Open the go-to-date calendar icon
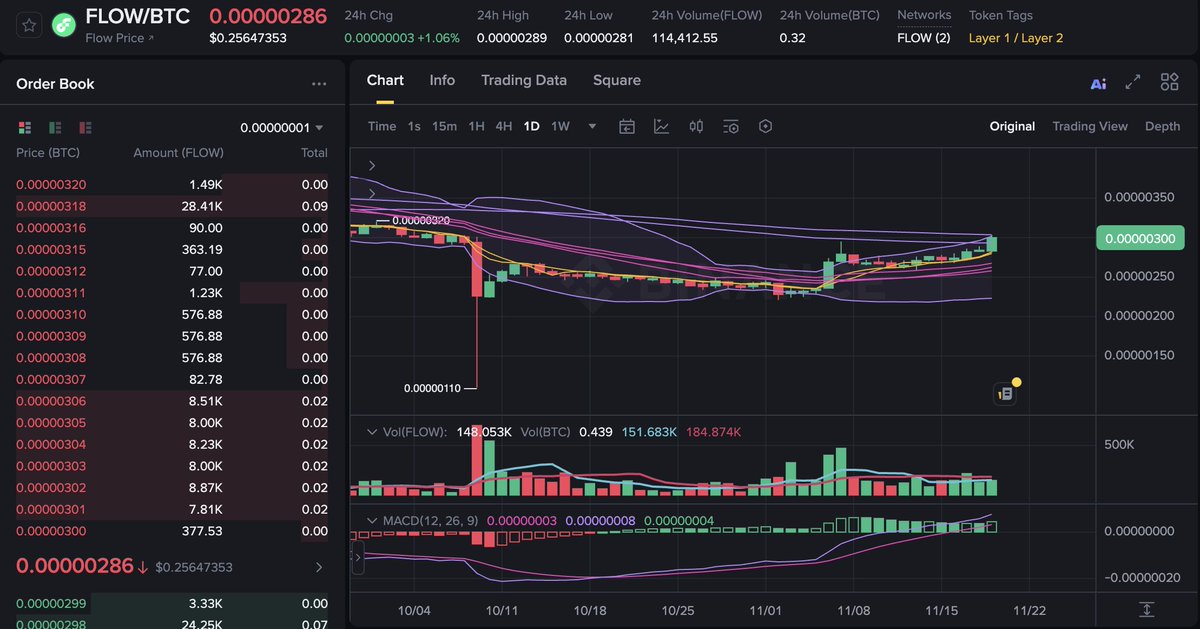1200x629 pixels. click(x=627, y=126)
